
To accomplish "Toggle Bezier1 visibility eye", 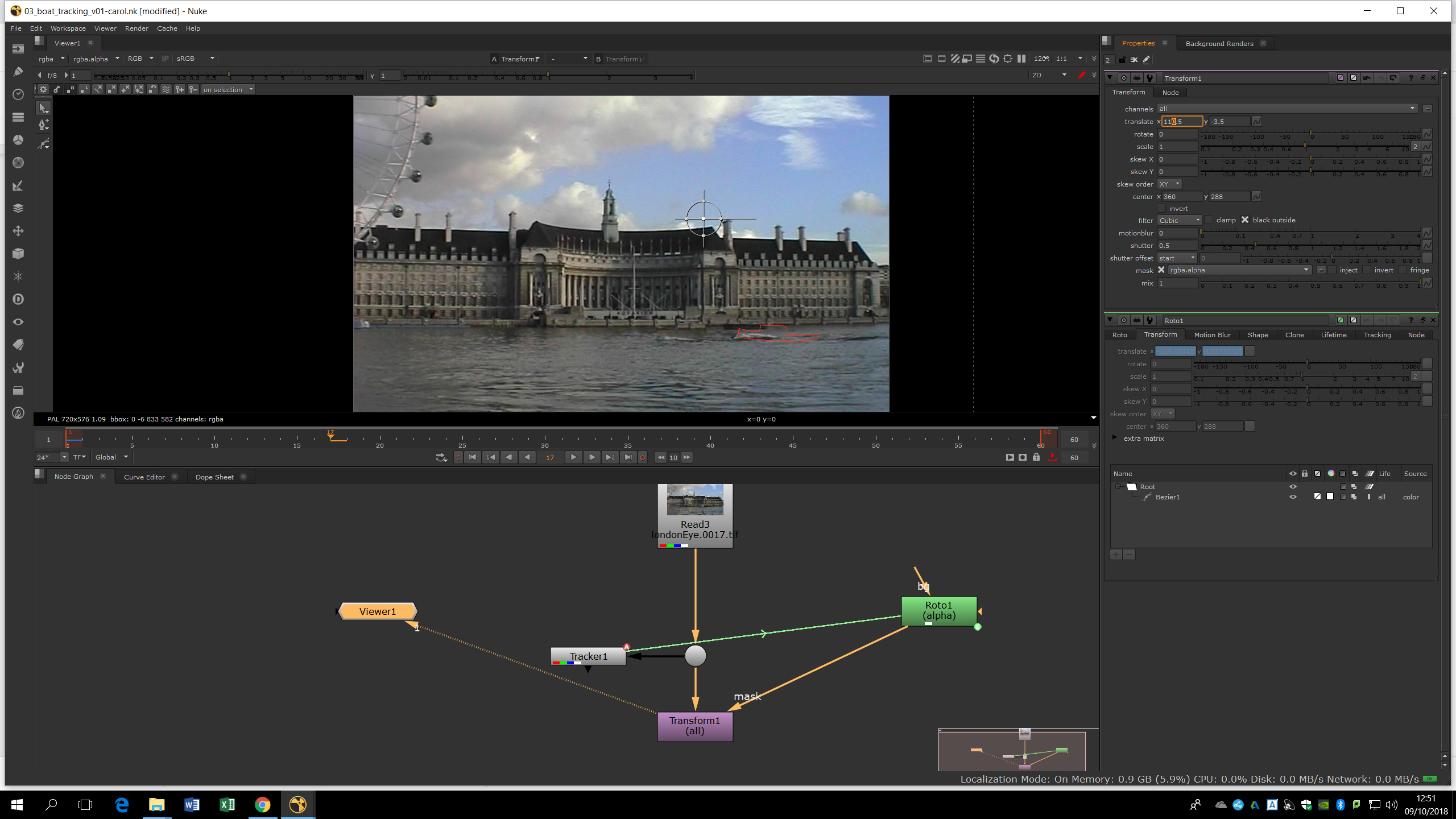I will coord(1293,497).
